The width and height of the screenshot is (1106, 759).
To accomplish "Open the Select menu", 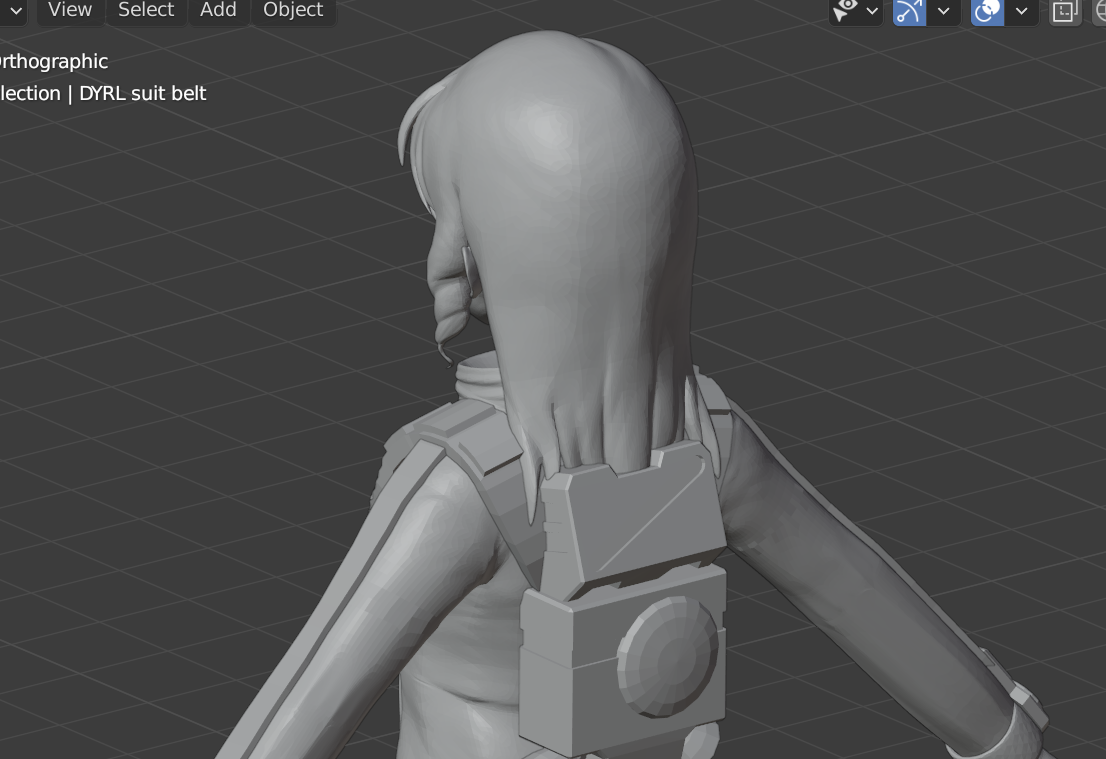I will pos(146,10).
